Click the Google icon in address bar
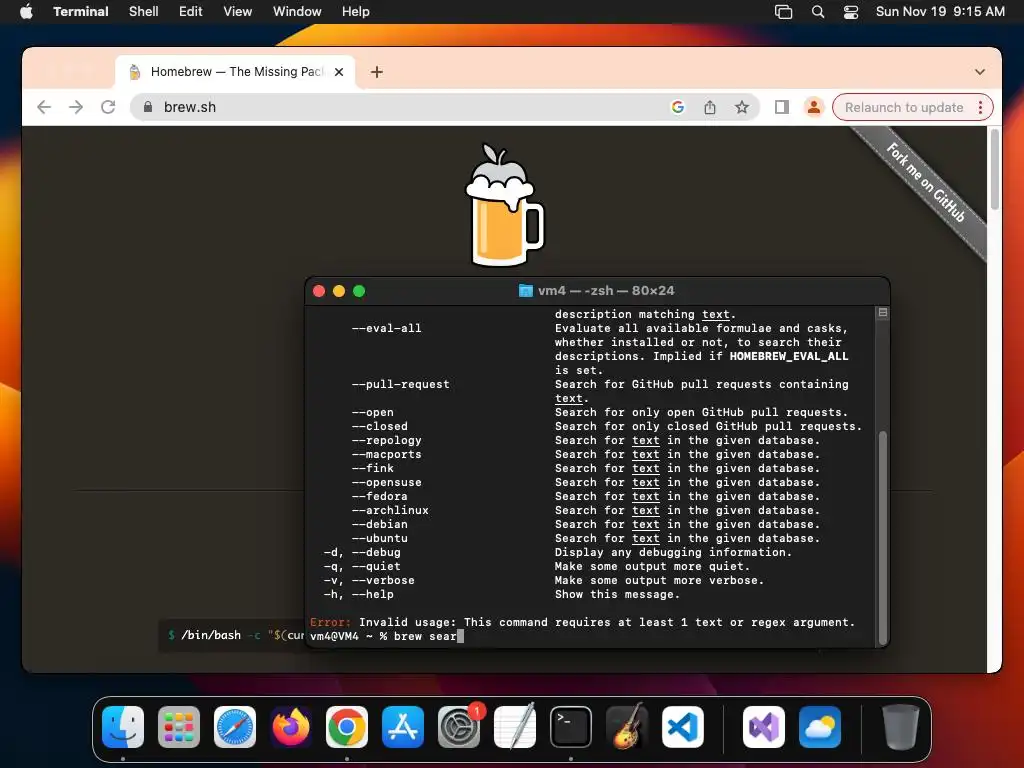 (678, 107)
